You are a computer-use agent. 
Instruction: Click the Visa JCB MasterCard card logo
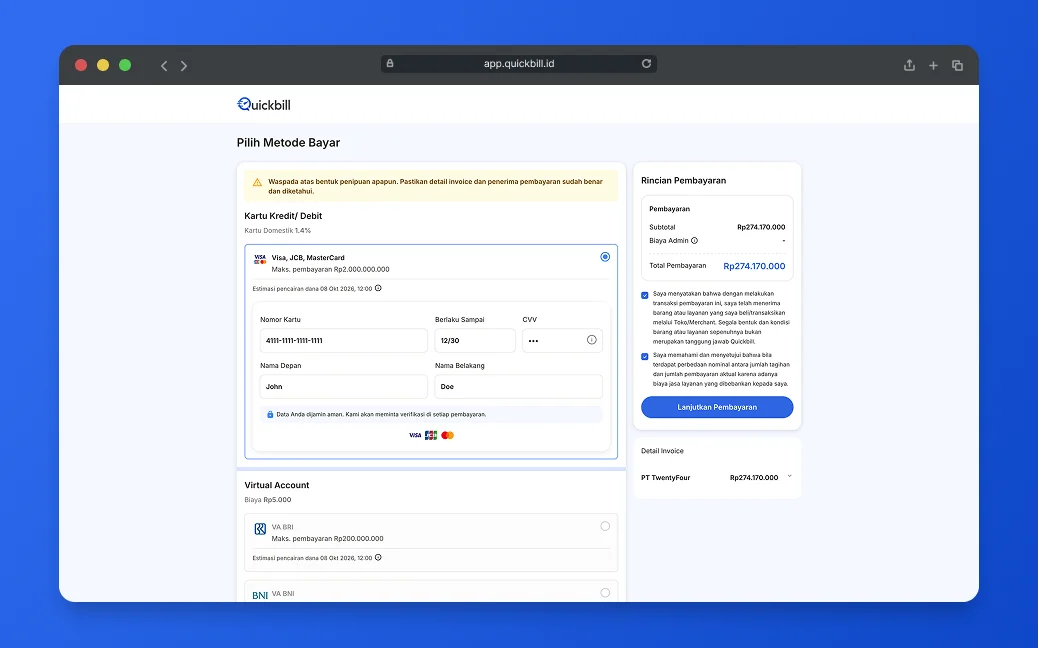(x=260, y=259)
